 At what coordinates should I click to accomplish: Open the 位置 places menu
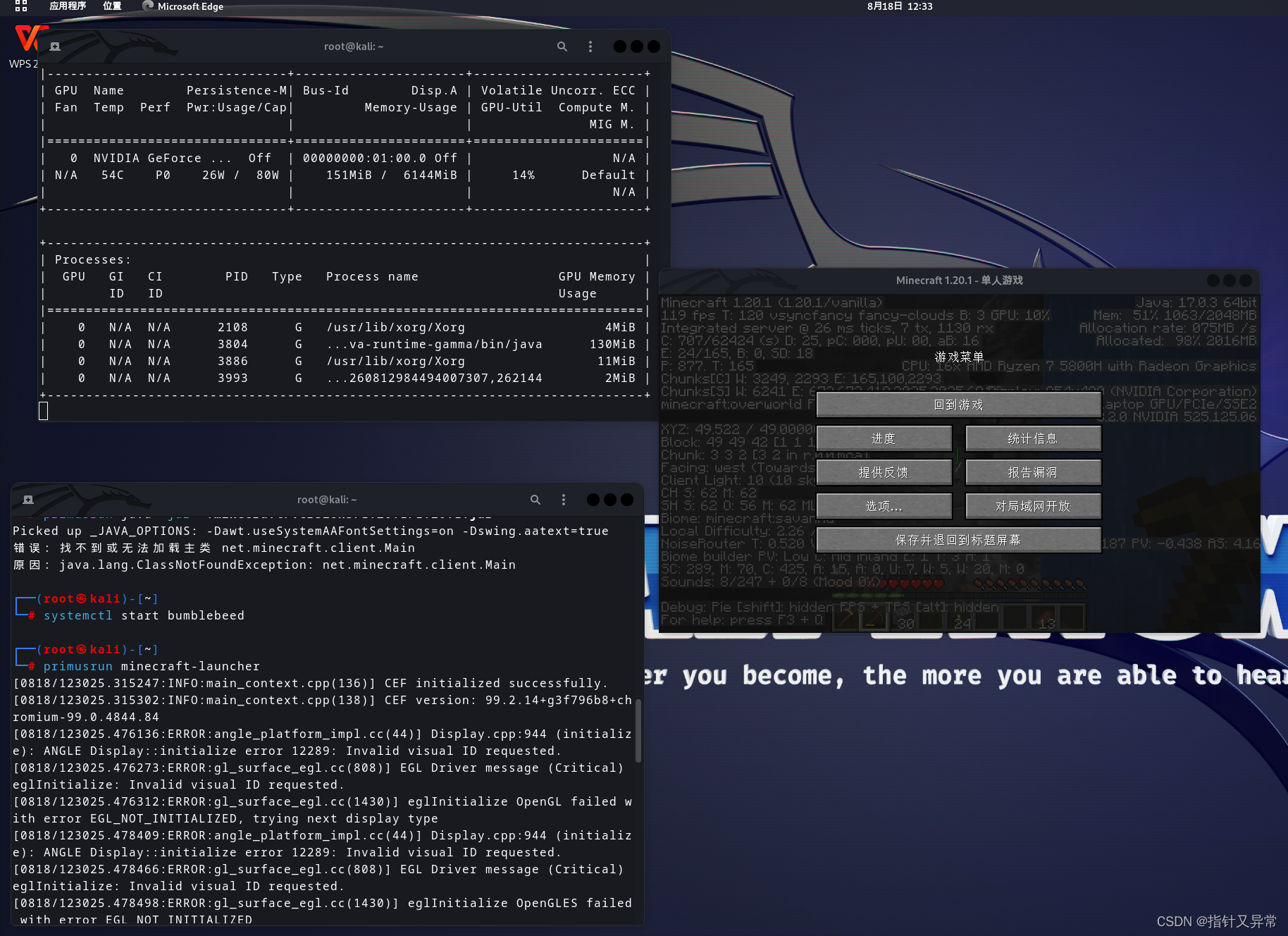point(112,6)
